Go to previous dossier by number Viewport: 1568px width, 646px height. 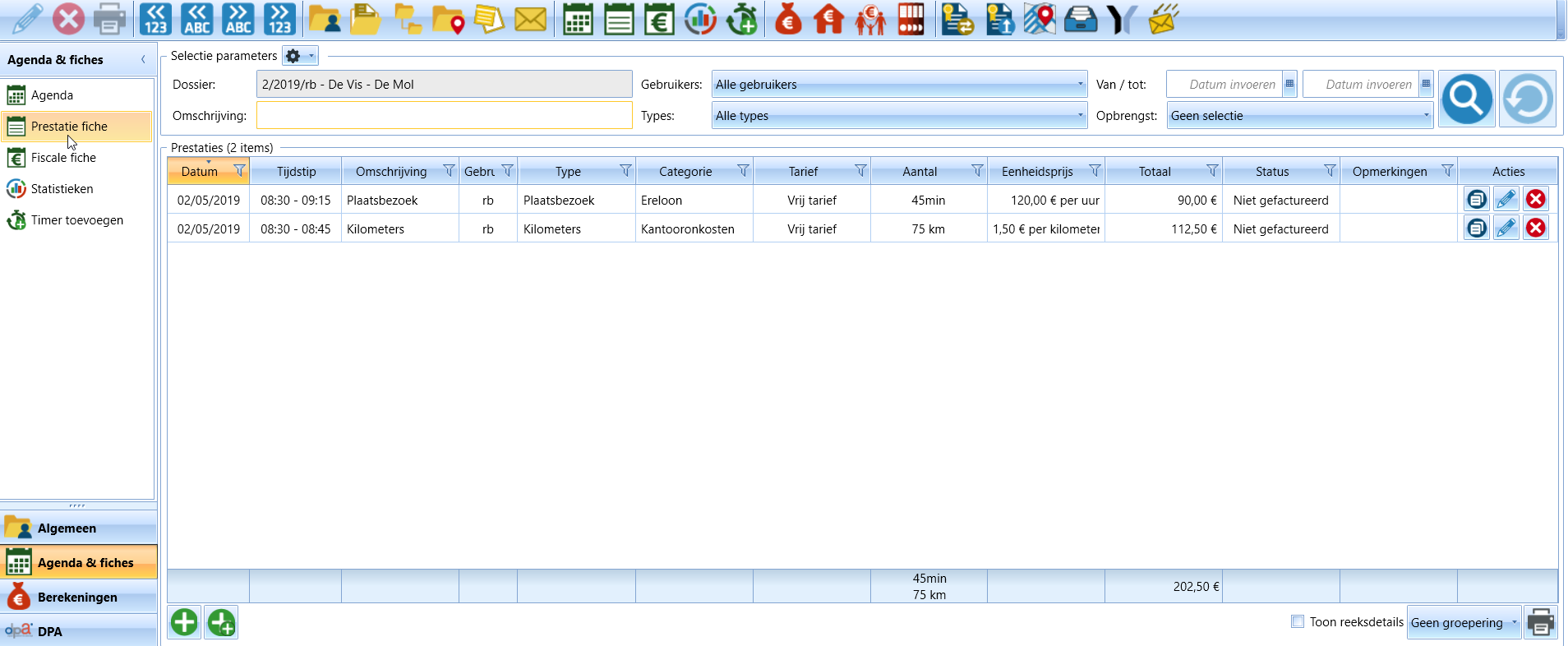[155, 19]
